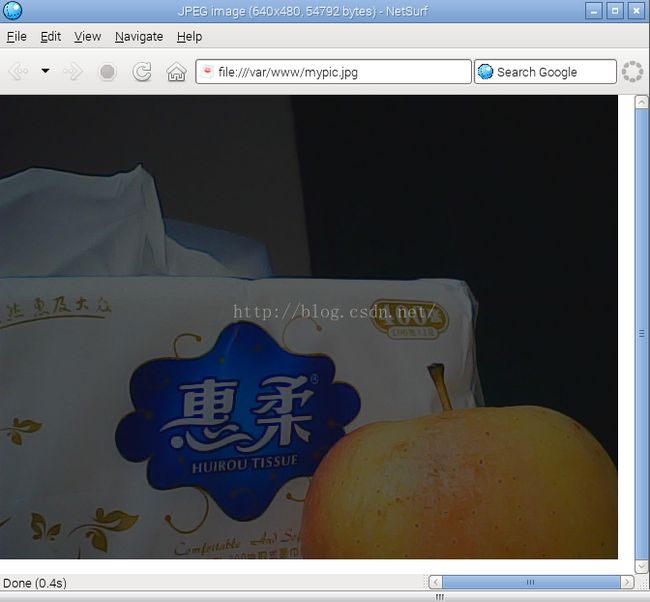Click the NetSurf globe icon in the title bar
Image resolution: width=650 pixels, height=602 pixels.
pyautogui.click(x=12, y=11)
